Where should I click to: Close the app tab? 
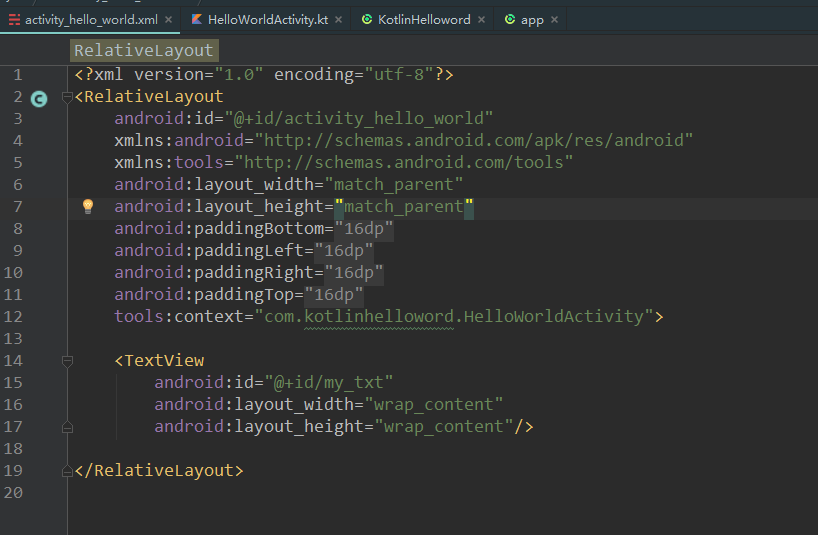[555, 20]
